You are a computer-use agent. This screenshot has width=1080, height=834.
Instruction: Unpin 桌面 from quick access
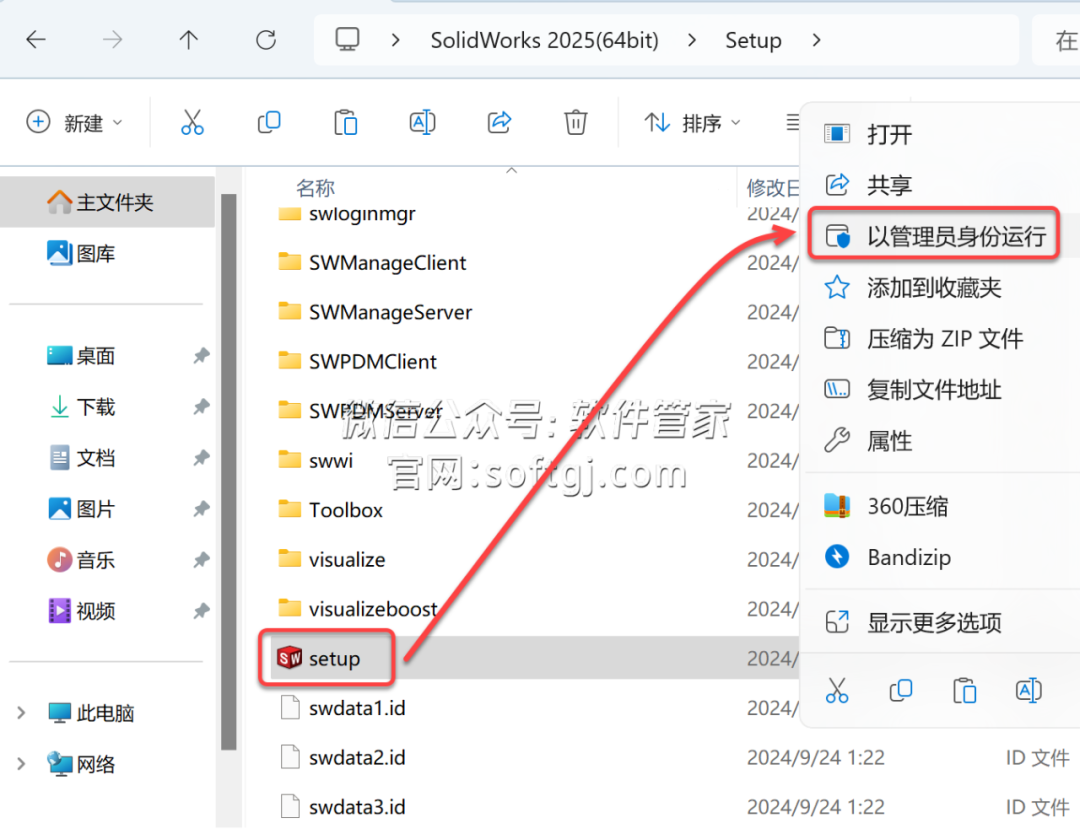coord(201,355)
